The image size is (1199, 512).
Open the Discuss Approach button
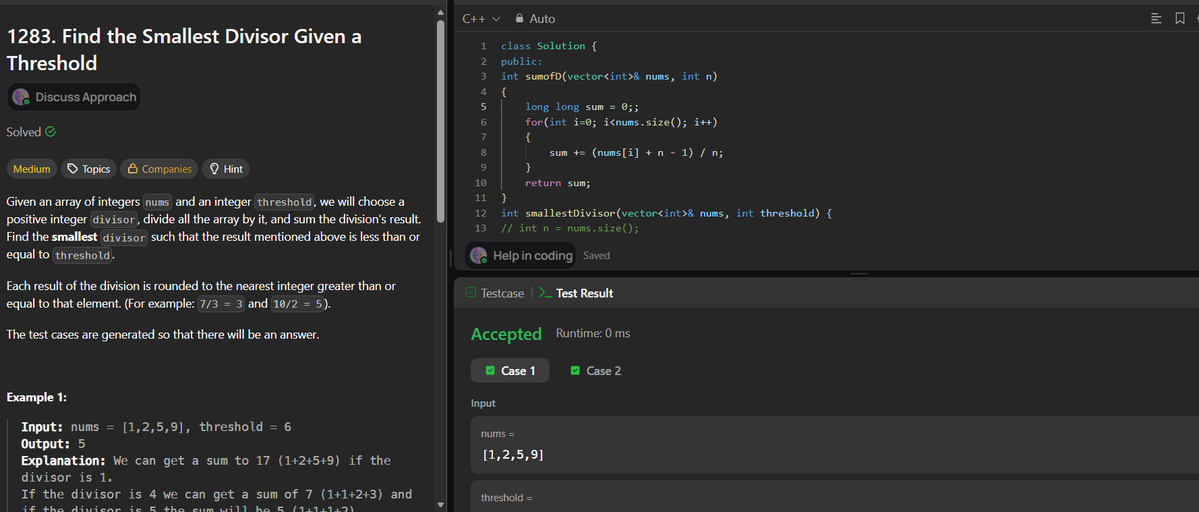74,97
